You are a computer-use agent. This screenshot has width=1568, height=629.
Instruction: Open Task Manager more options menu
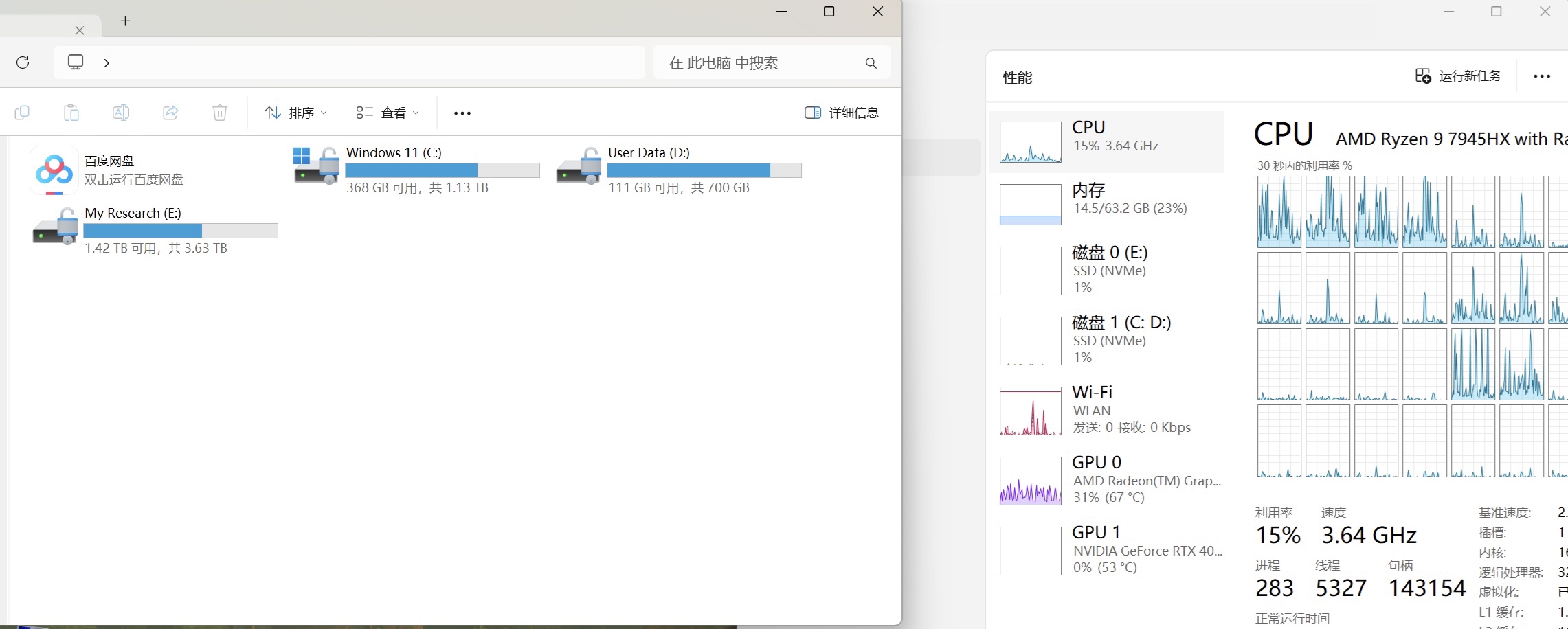(x=1542, y=76)
